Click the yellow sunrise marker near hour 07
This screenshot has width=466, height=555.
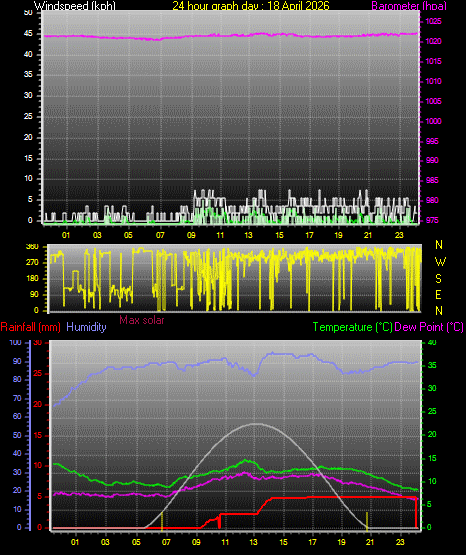(x=162, y=521)
